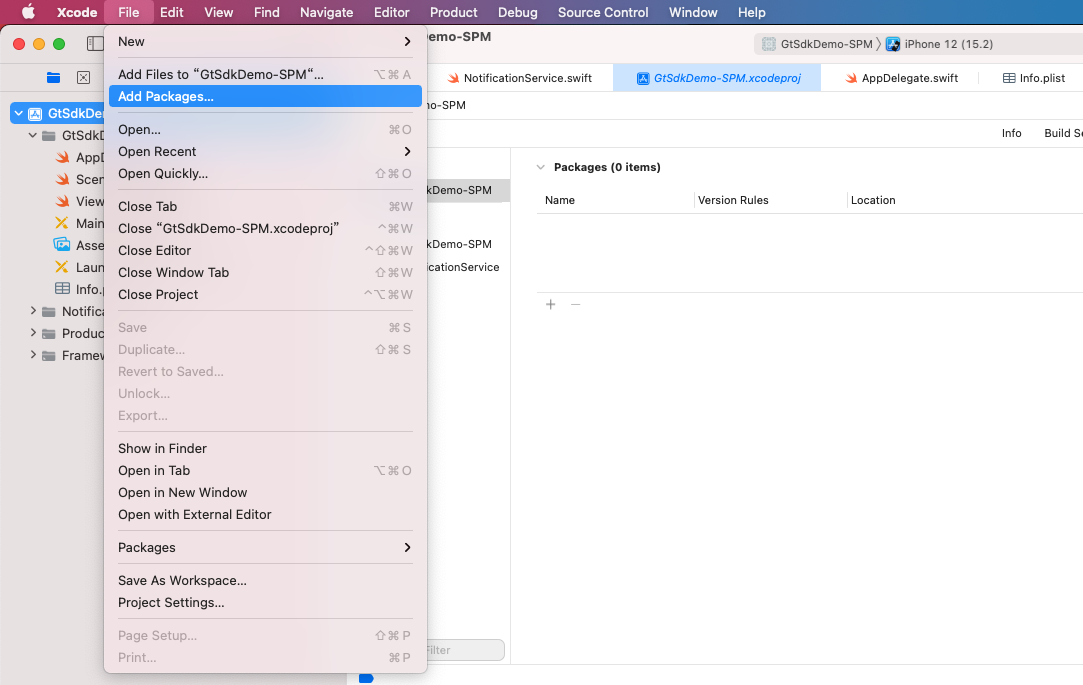Click the add package plus button

pos(550,304)
